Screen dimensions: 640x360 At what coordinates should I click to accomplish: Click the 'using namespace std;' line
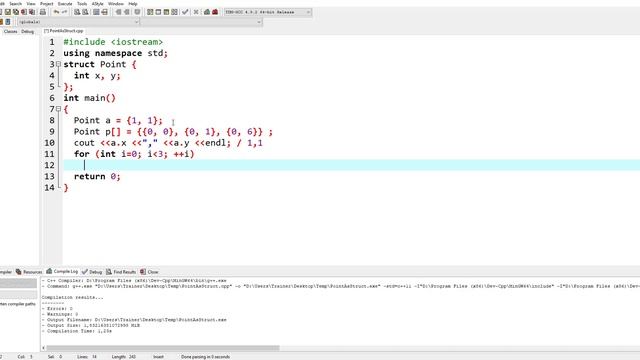[x=116, y=53]
